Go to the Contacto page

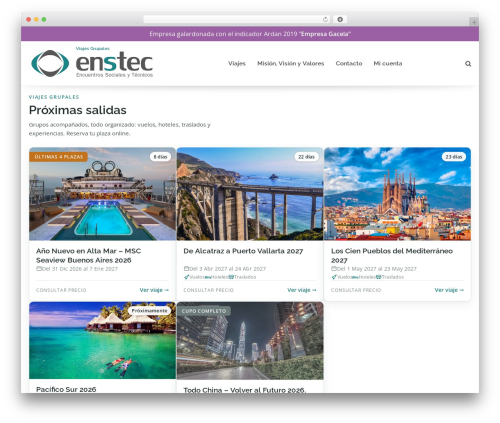[x=349, y=63]
